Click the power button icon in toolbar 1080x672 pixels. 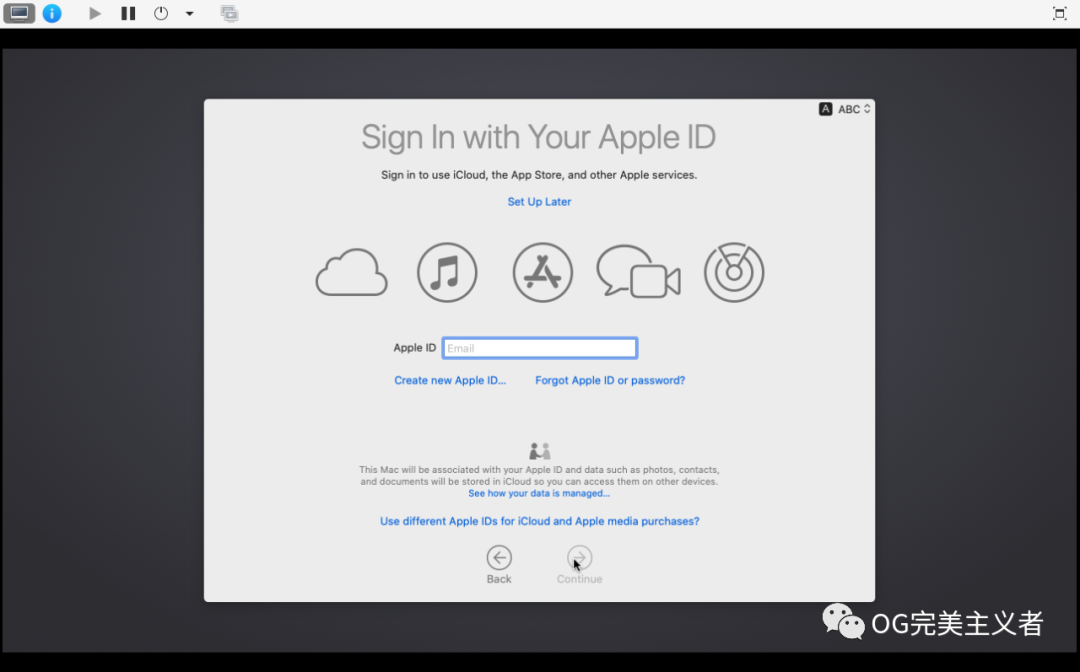(160, 13)
